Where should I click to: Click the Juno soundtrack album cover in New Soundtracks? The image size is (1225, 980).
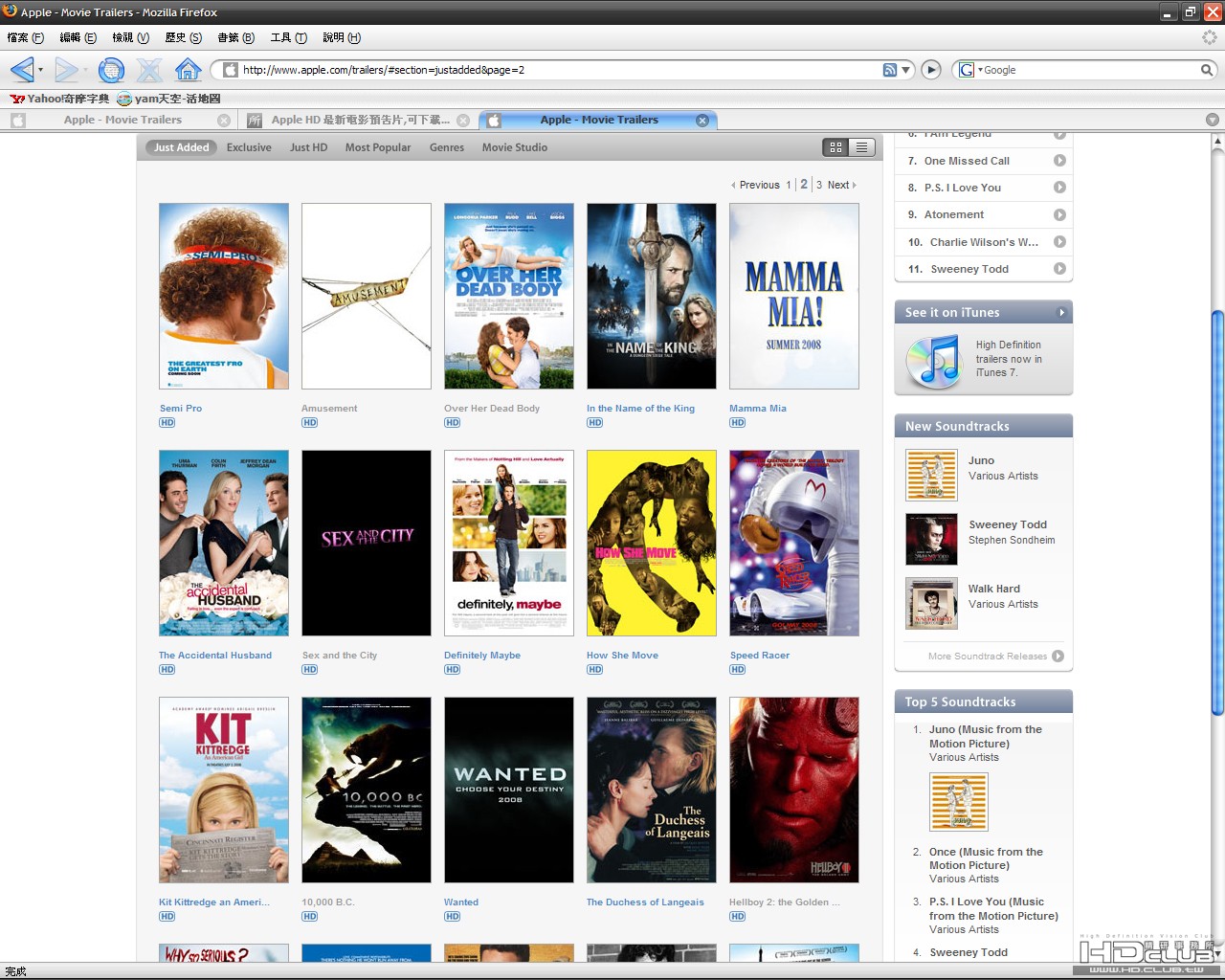tap(931, 475)
